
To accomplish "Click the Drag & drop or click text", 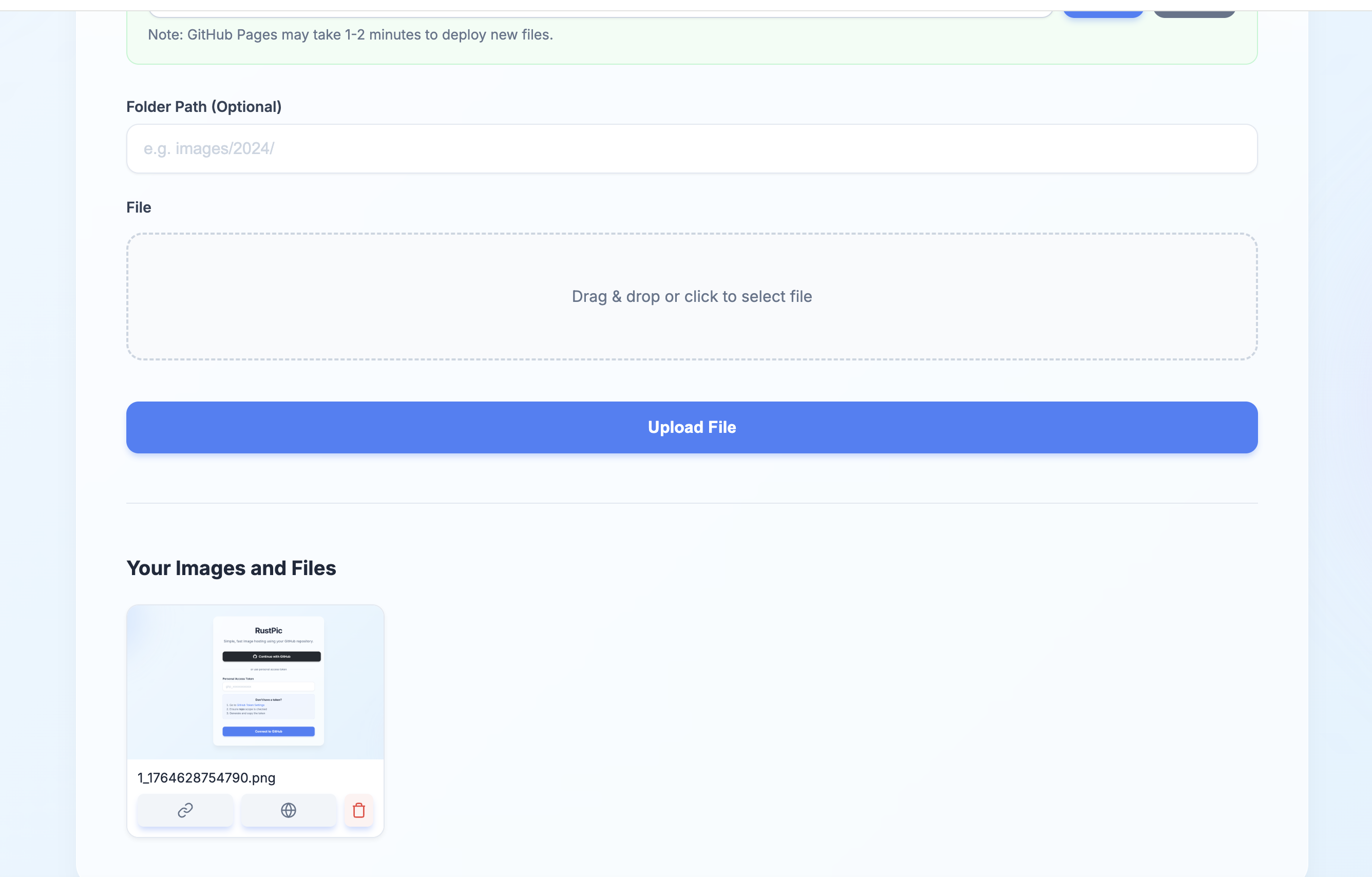I will (x=691, y=296).
